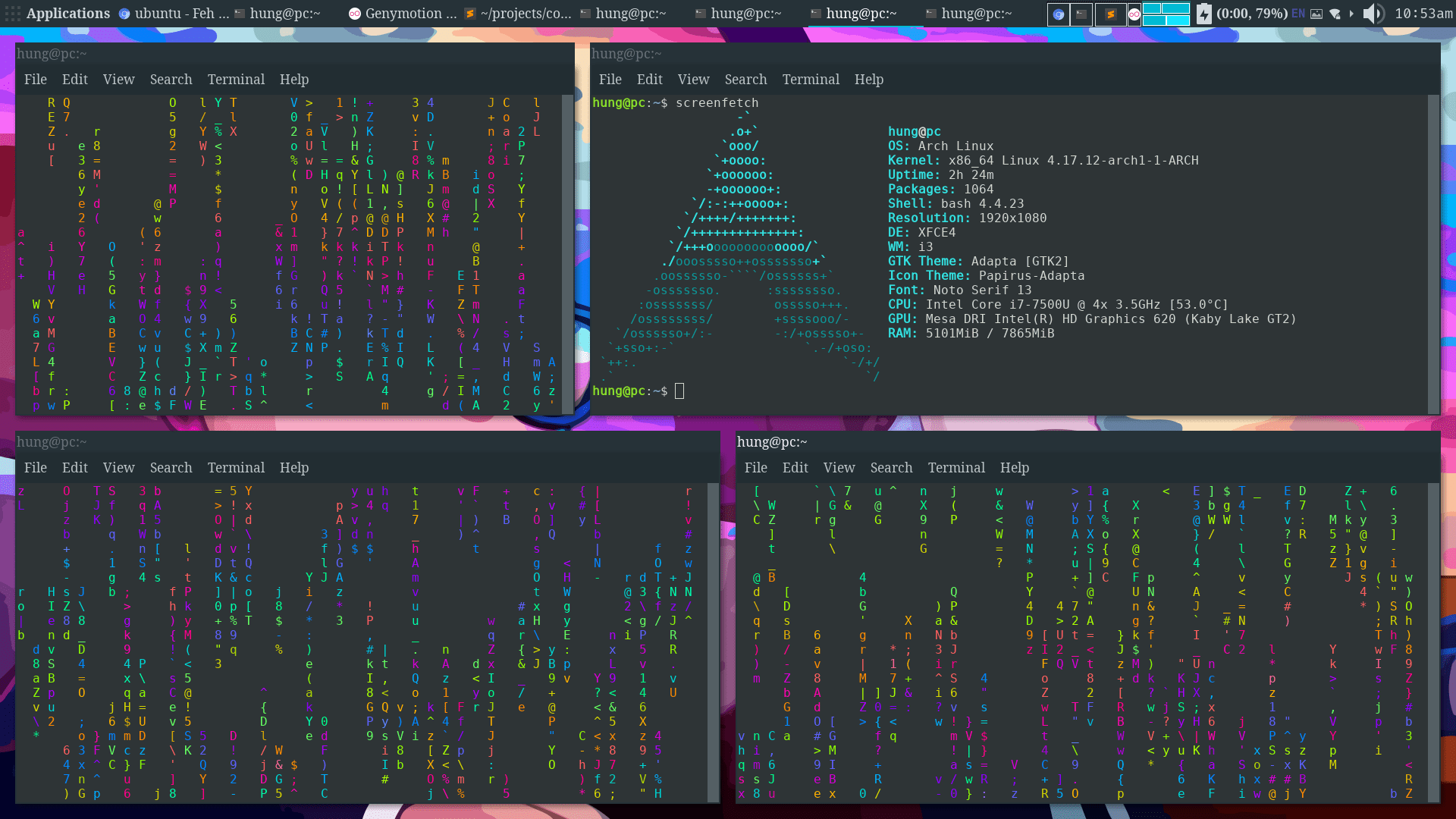This screenshot has width=1456, height=819.
Task: Click the battery indicator icon
Action: (1205, 14)
